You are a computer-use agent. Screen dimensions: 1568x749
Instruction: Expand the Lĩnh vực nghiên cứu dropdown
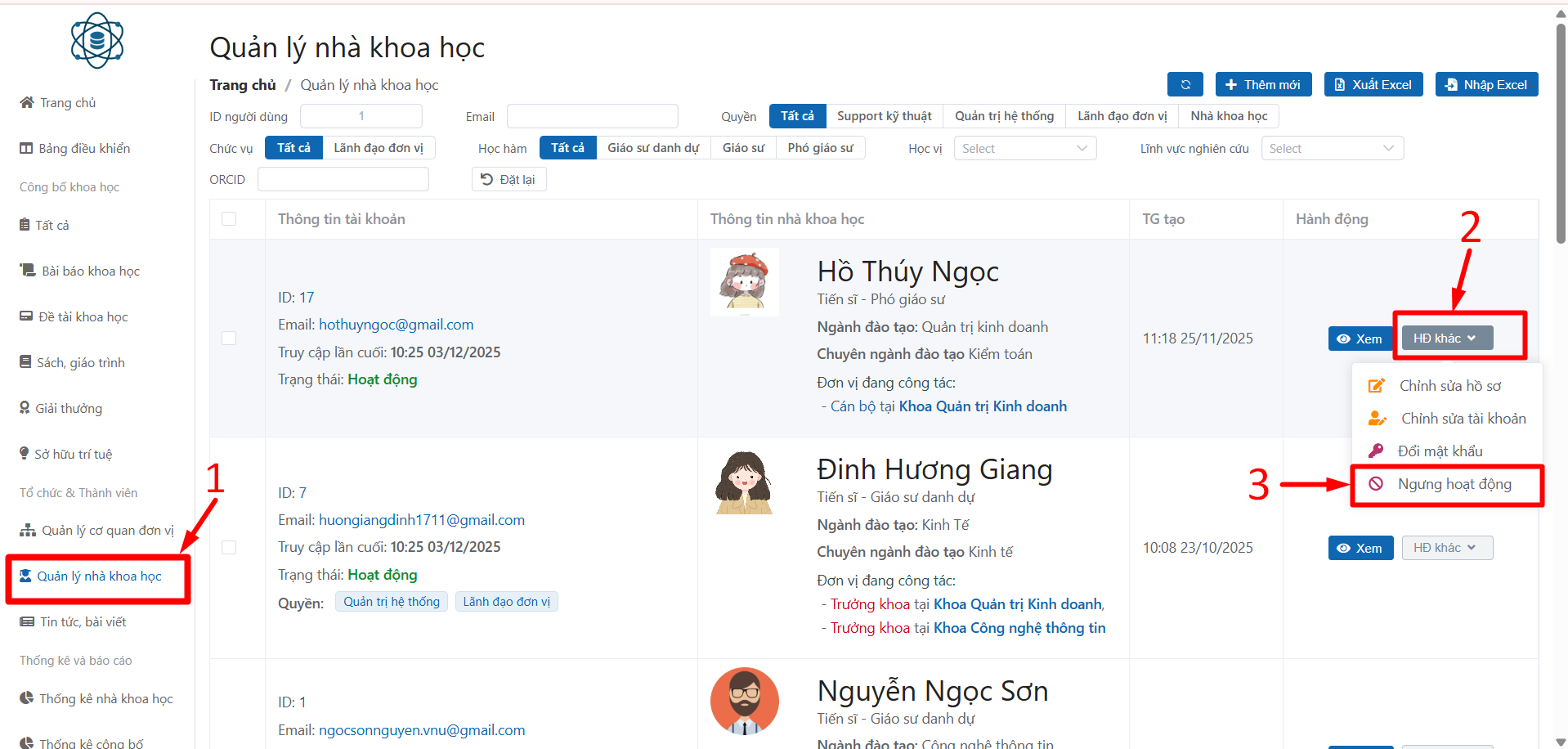coord(1331,149)
